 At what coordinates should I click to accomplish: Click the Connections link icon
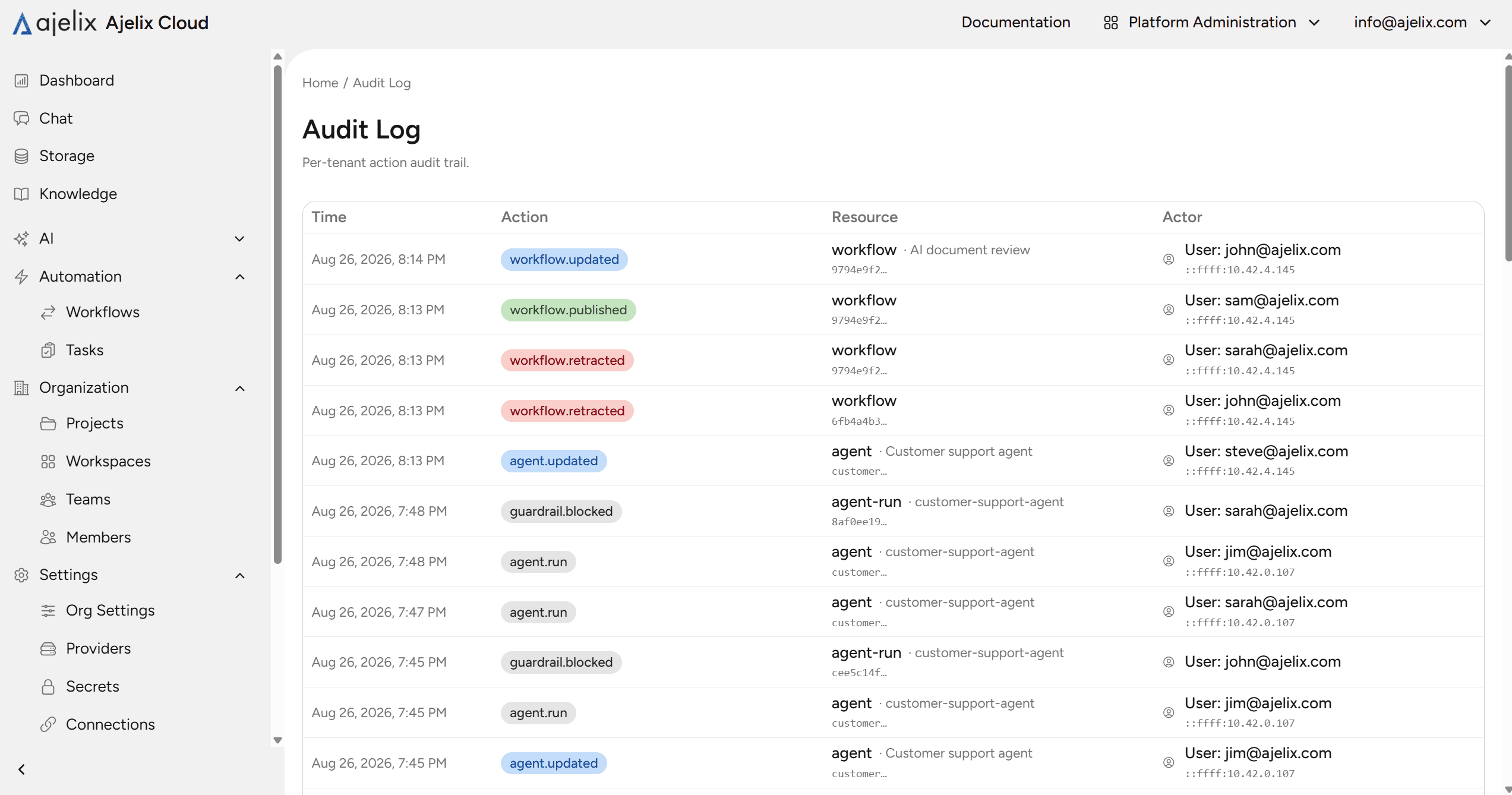click(x=48, y=724)
